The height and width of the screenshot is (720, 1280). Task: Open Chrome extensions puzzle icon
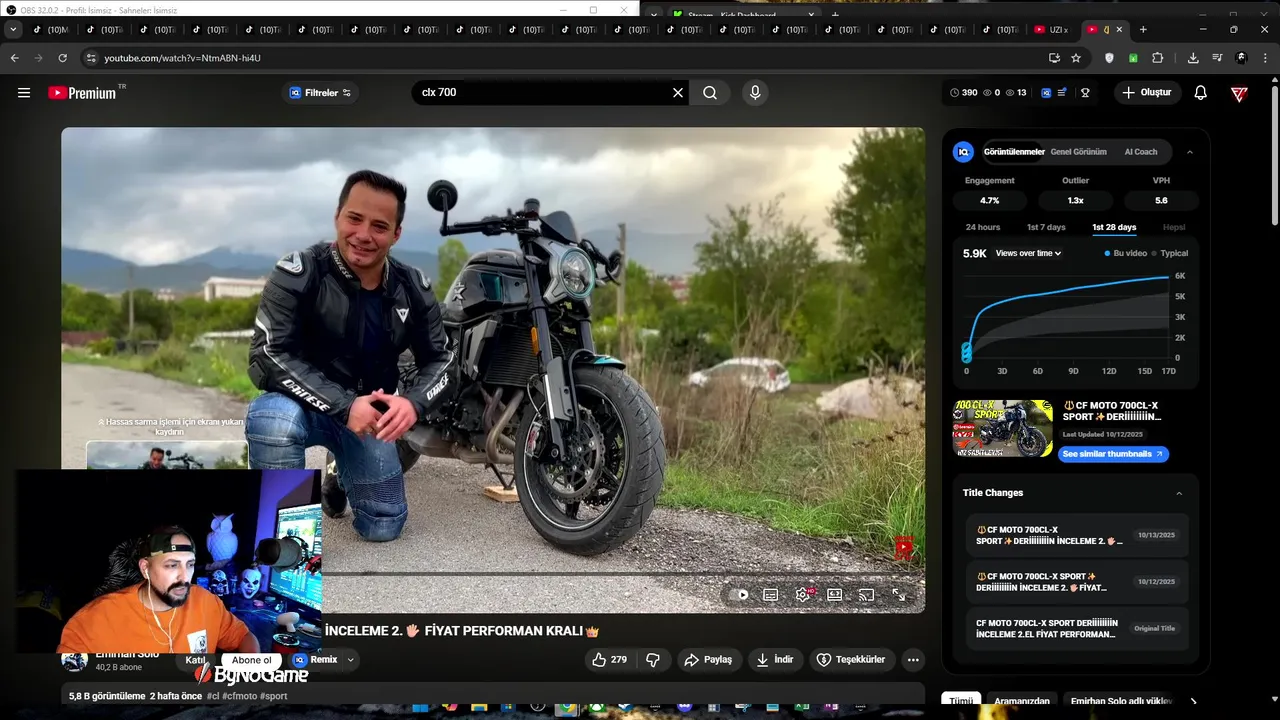pos(1158,58)
